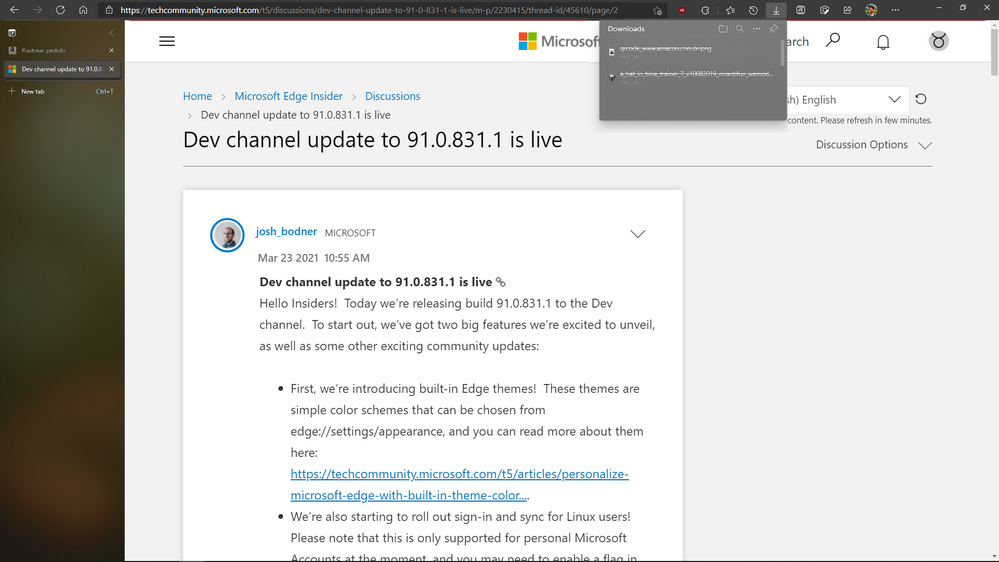Go back to the previous page
The image size is (999, 562).
(x=14, y=10)
